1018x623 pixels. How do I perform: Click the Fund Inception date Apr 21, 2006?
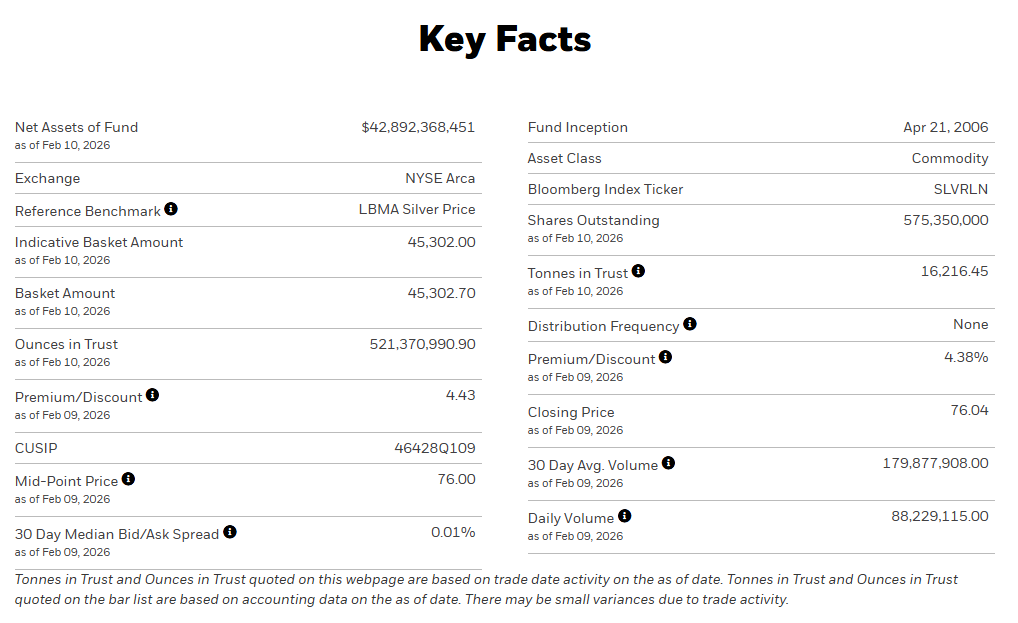[x=945, y=127]
